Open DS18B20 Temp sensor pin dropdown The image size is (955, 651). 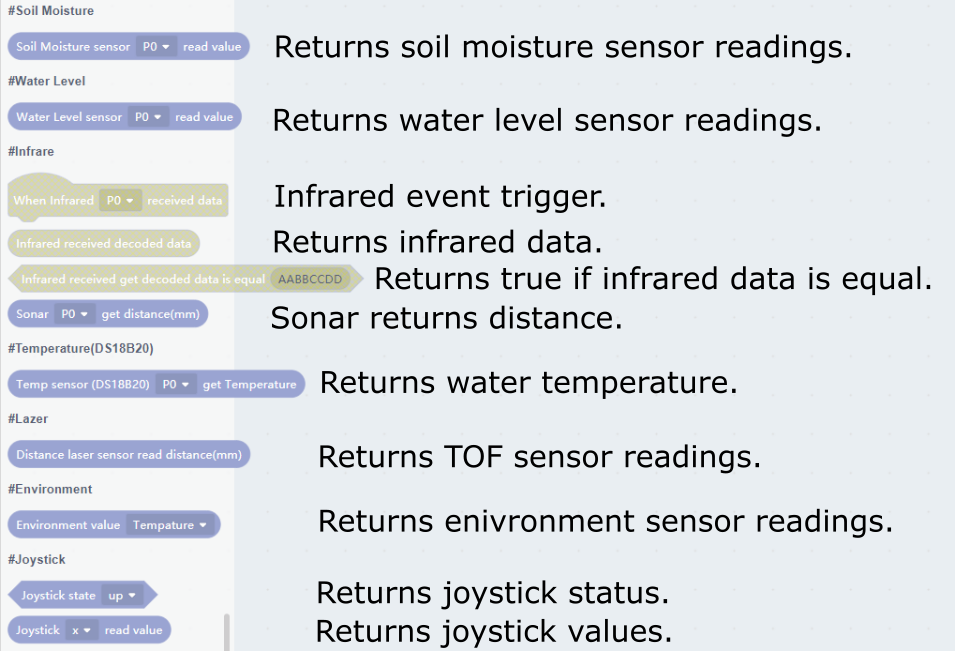click(176, 384)
